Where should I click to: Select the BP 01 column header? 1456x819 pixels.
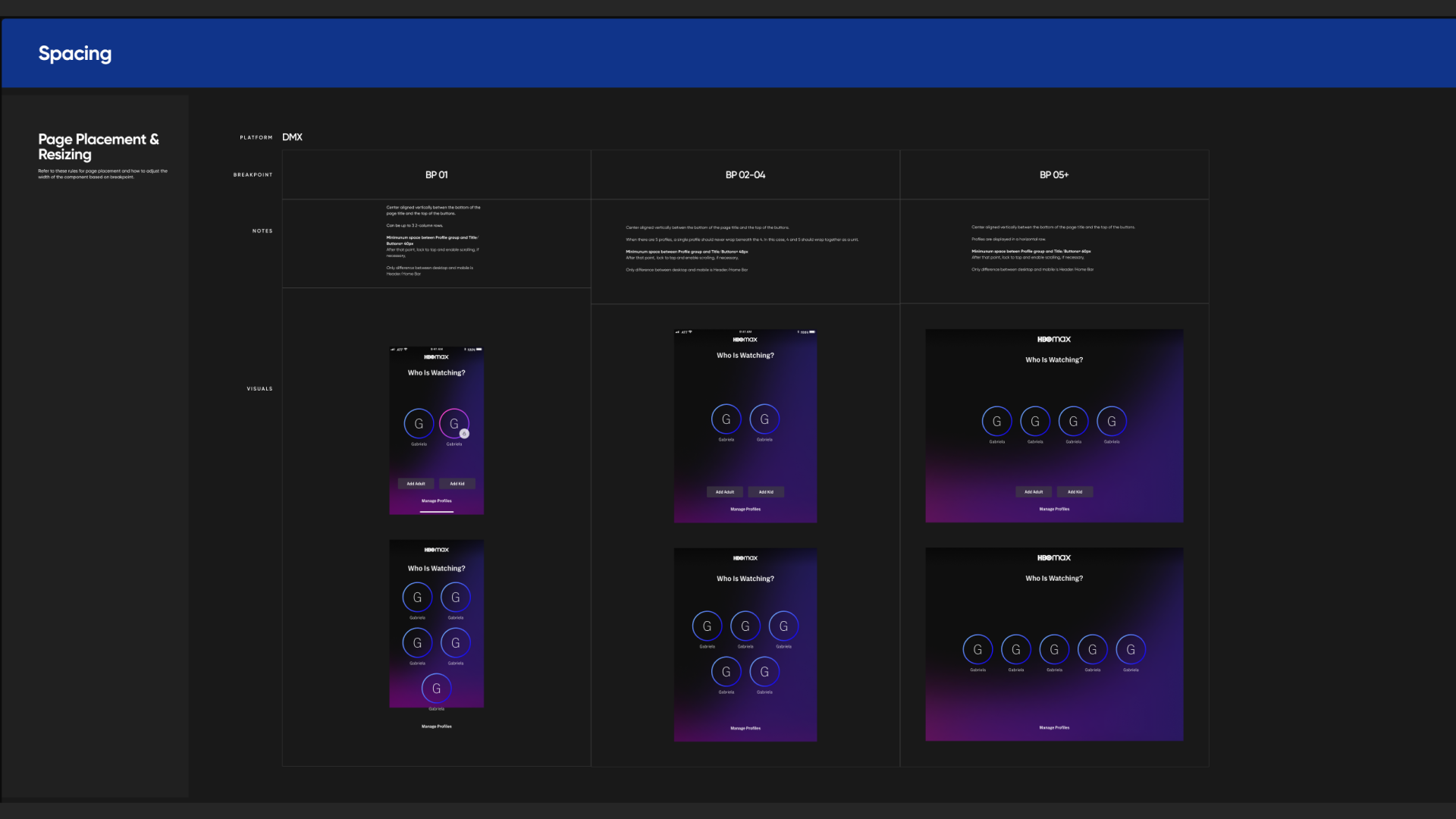coord(437,174)
